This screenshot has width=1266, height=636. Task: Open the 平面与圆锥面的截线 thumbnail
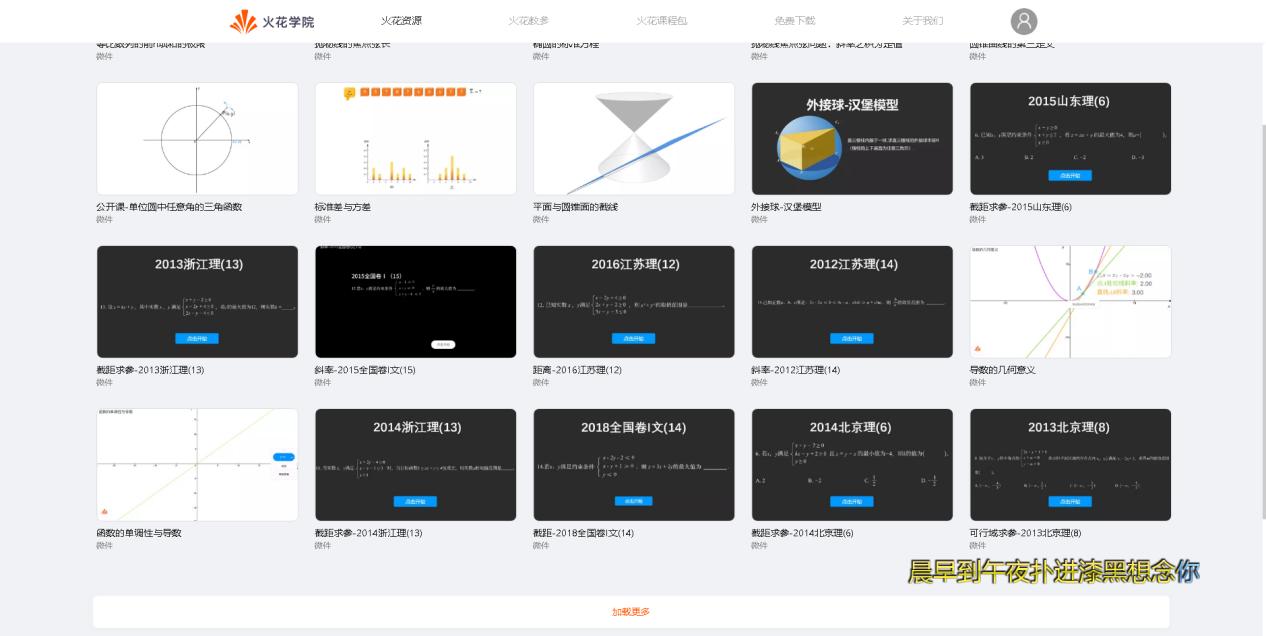click(633, 138)
